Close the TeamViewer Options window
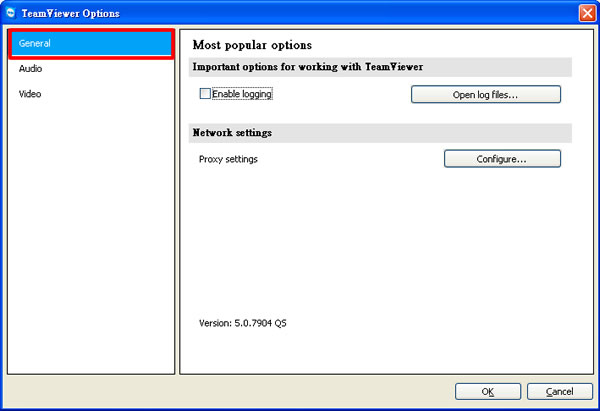This screenshot has height=411, width=600. [x=587, y=13]
